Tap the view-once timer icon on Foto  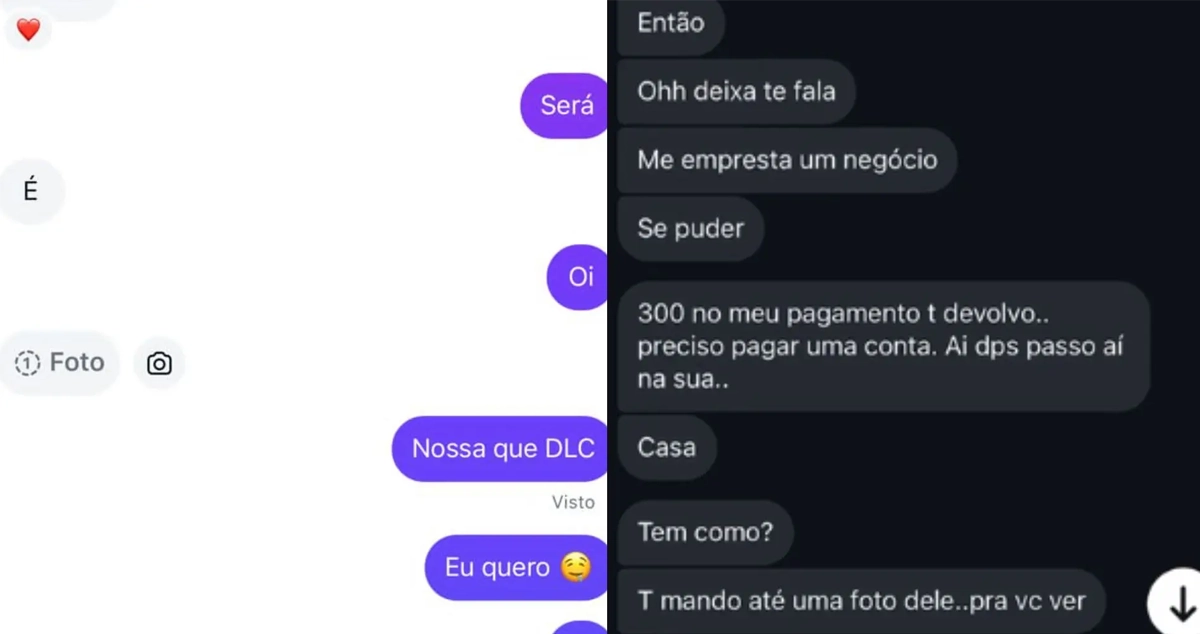coord(26,363)
